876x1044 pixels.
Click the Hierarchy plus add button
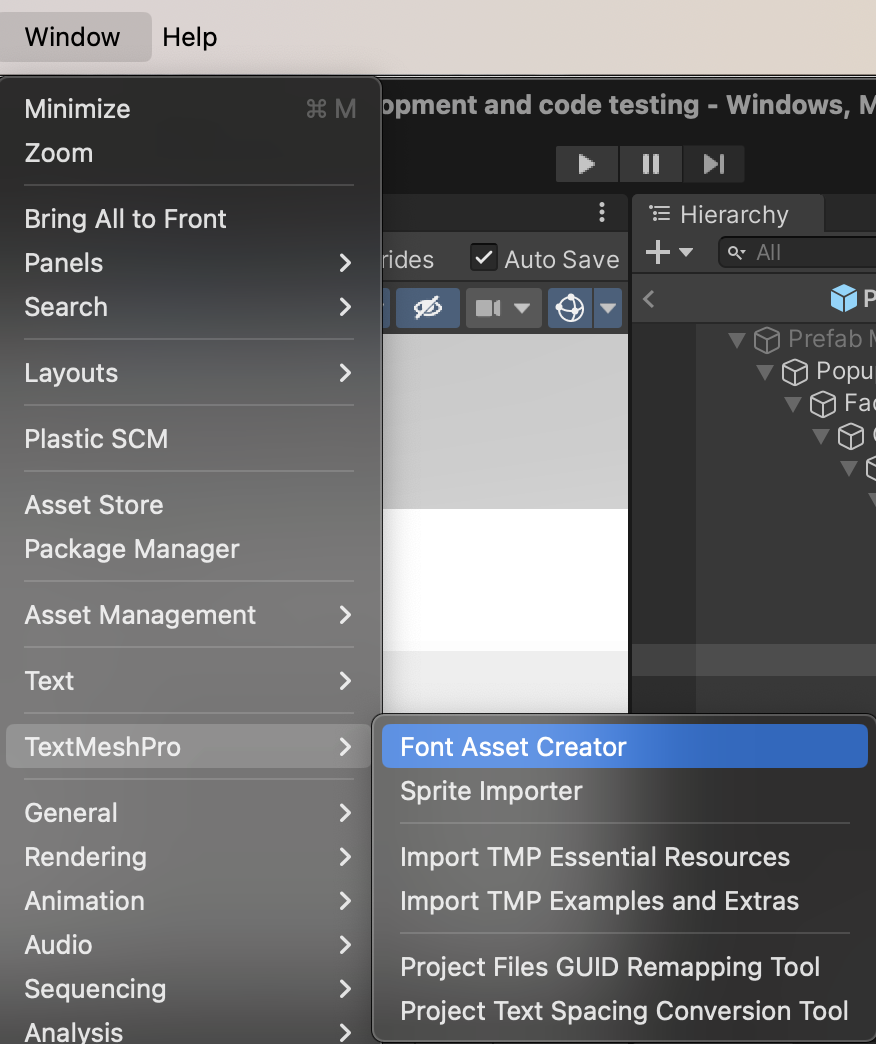(658, 252)
